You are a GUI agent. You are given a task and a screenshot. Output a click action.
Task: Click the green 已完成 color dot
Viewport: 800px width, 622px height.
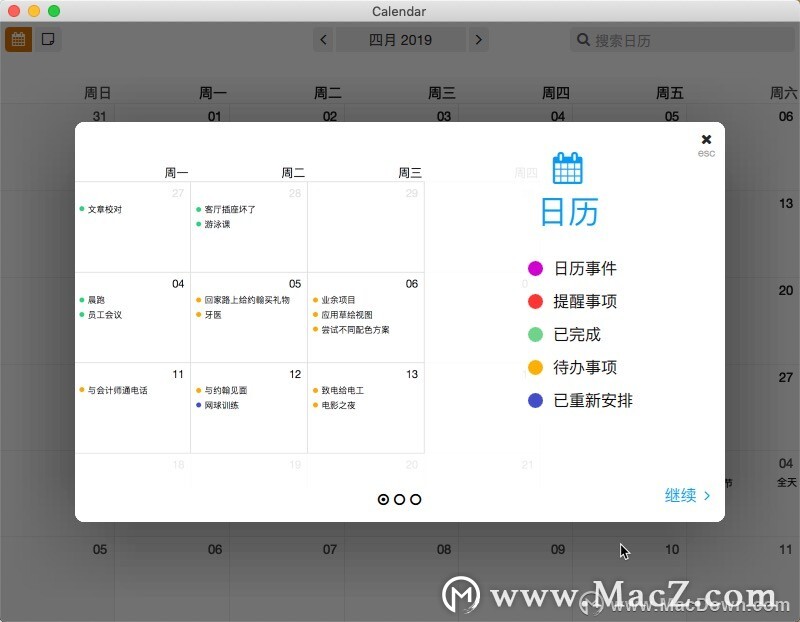[x=535, y=335]
